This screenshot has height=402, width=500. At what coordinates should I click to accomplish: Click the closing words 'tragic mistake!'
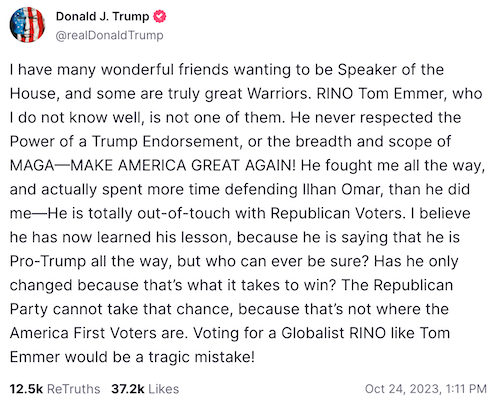(202, 357)
